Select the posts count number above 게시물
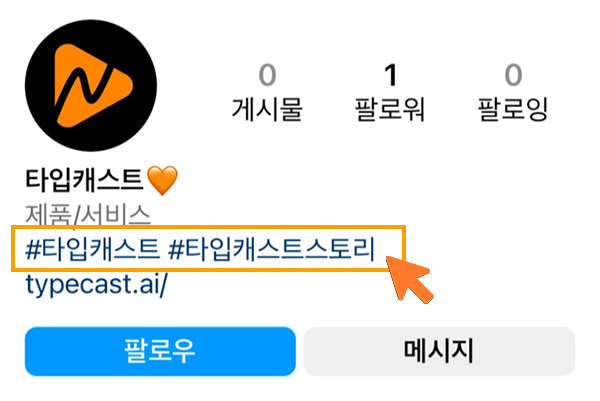This screenshot has width=600, height=401. pos(267,75)
